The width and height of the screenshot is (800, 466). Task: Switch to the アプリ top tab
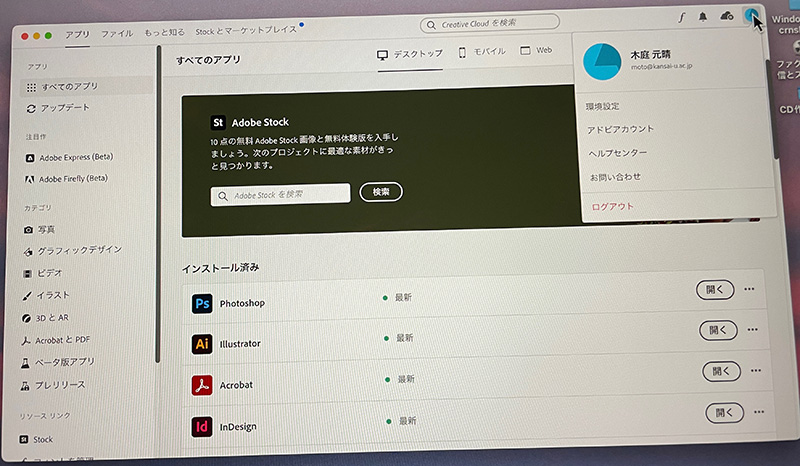click(x=77, y=35)
